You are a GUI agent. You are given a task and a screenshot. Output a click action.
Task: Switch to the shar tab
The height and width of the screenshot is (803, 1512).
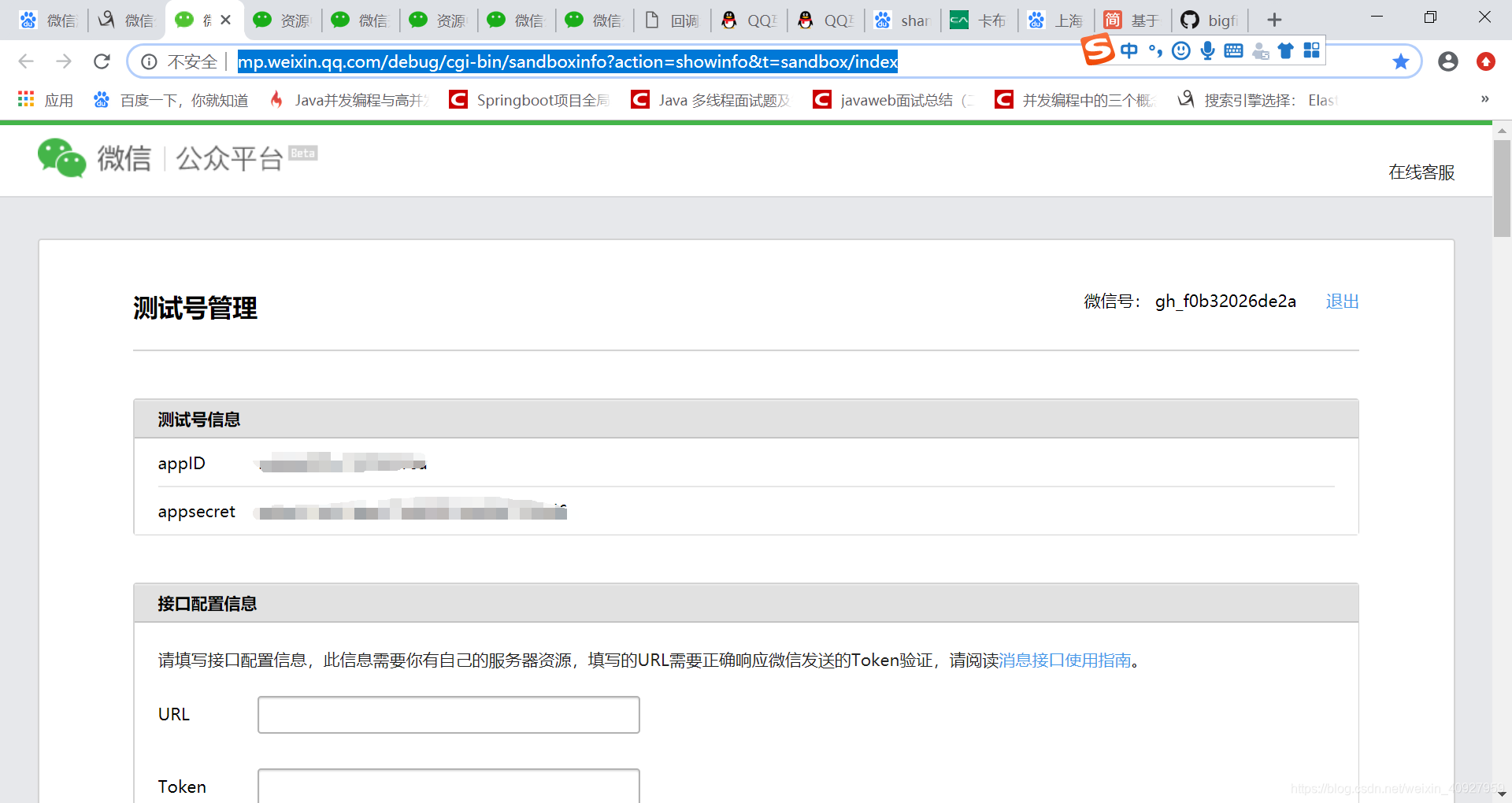pyautogui.click(x=902, y=20)
